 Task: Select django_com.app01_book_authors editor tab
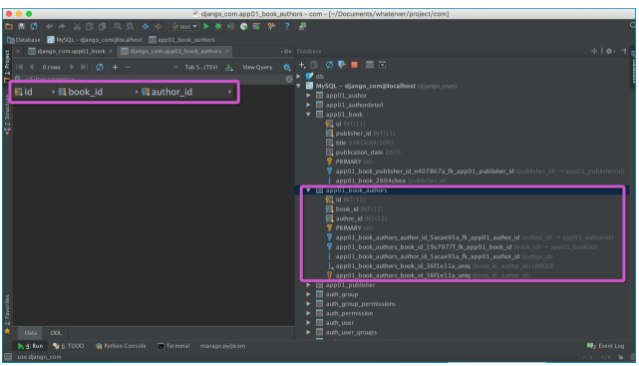tap(176, 51)
